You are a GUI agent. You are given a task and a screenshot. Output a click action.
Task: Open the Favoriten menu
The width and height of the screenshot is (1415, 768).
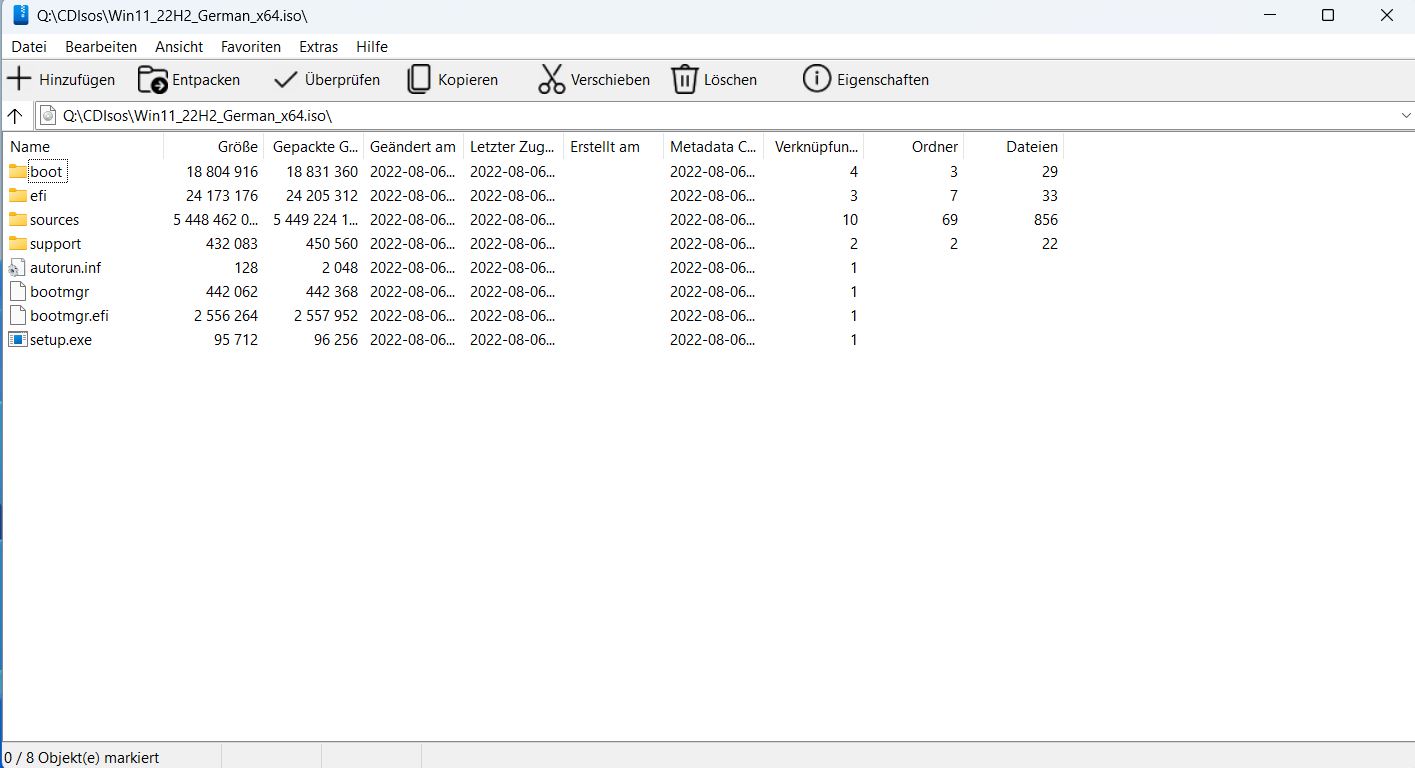click(x=251, y=47)
